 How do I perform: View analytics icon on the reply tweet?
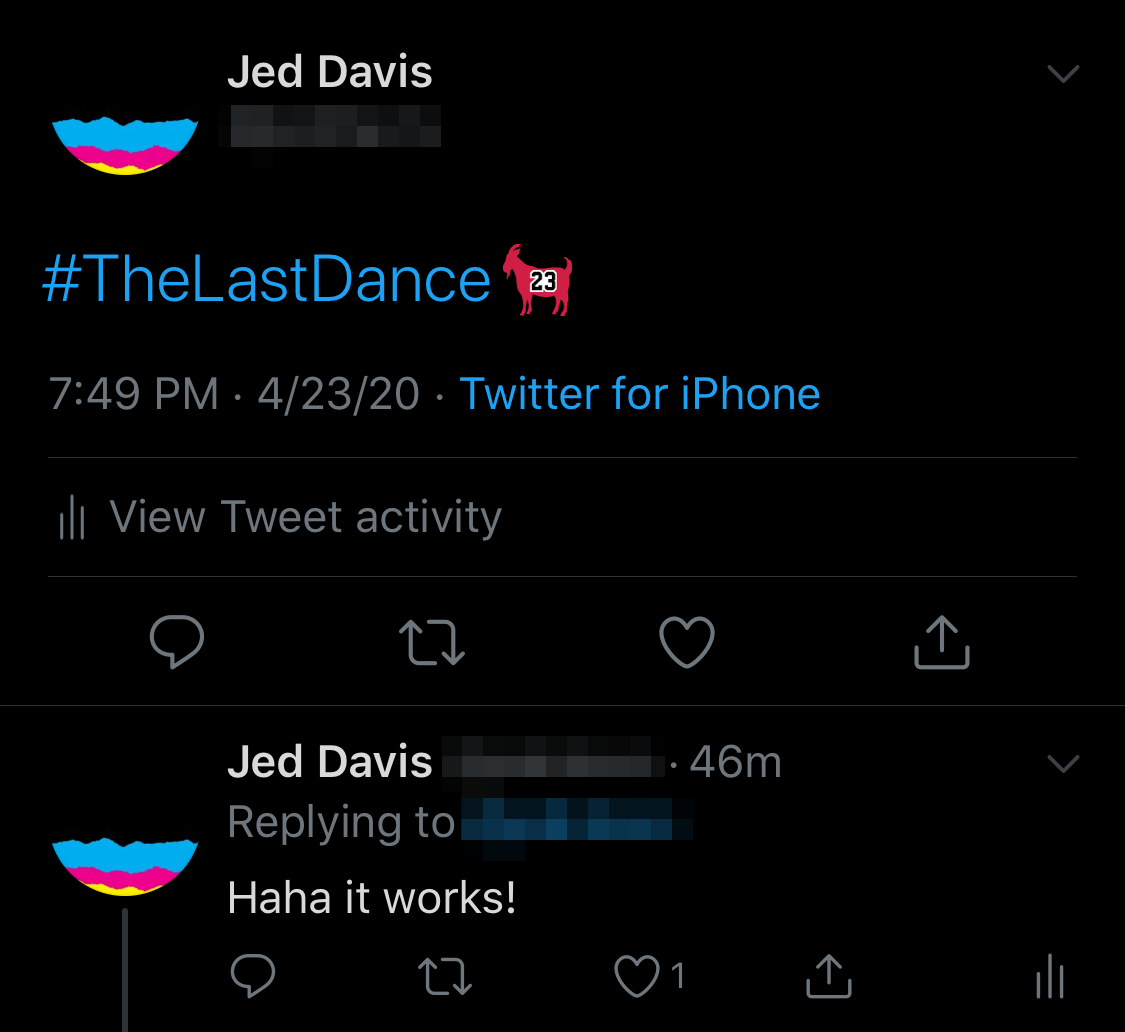[1050, 975]
